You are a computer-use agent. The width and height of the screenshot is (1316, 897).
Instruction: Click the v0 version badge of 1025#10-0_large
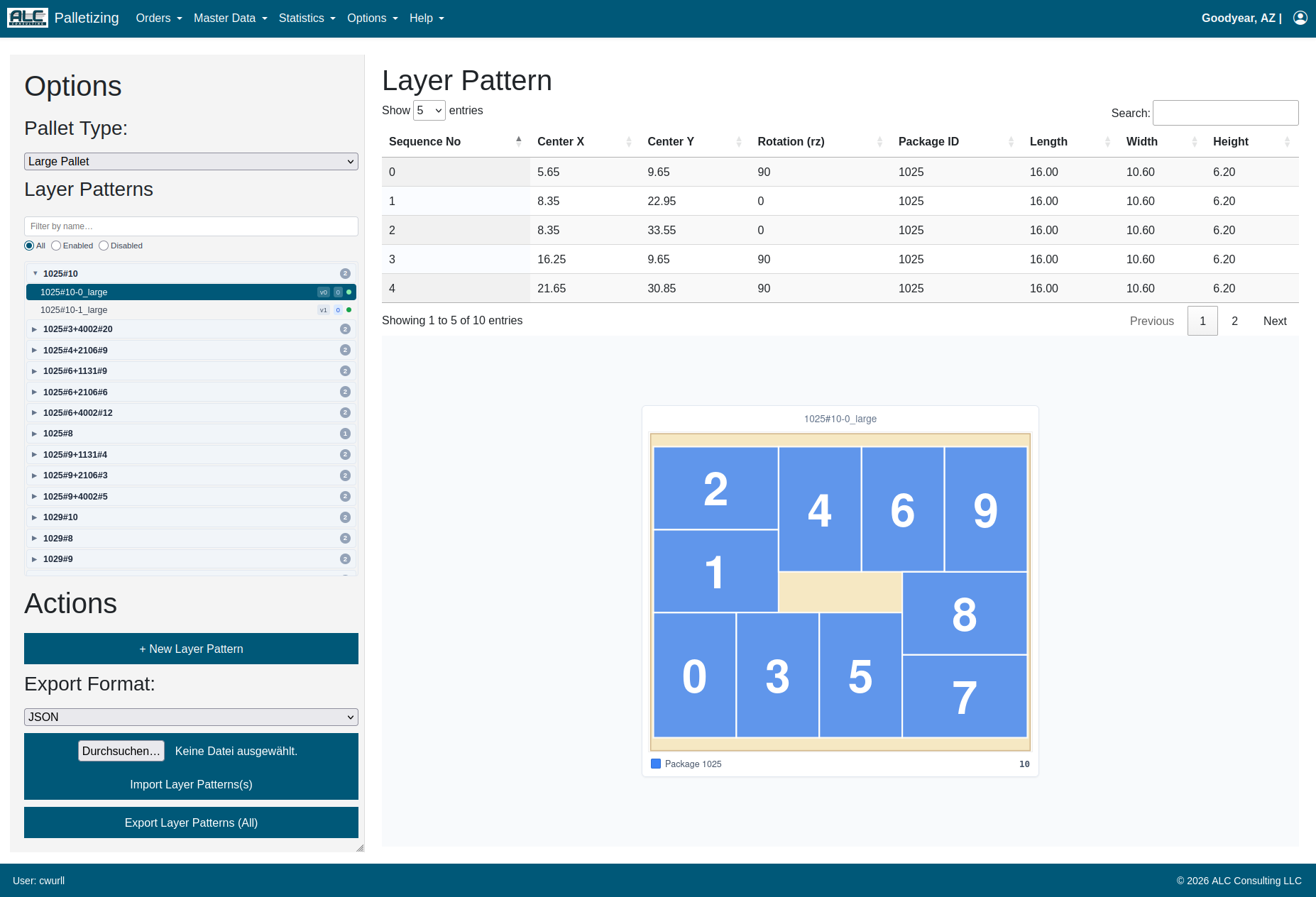coord(324,292)
